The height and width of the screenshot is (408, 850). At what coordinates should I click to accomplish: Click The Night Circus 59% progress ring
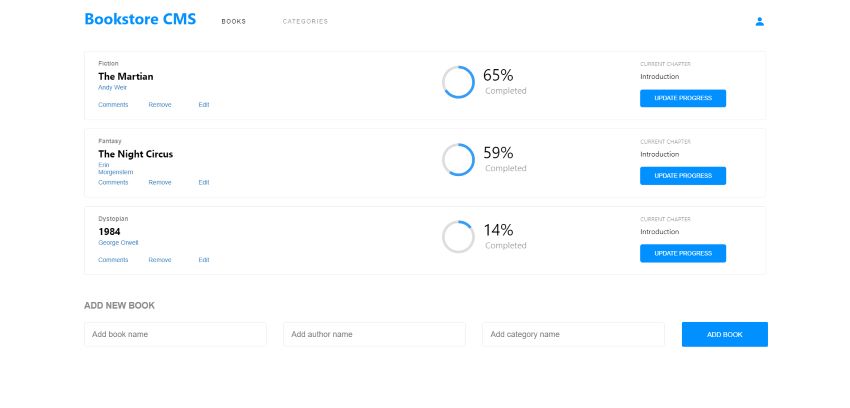[458, 160]
